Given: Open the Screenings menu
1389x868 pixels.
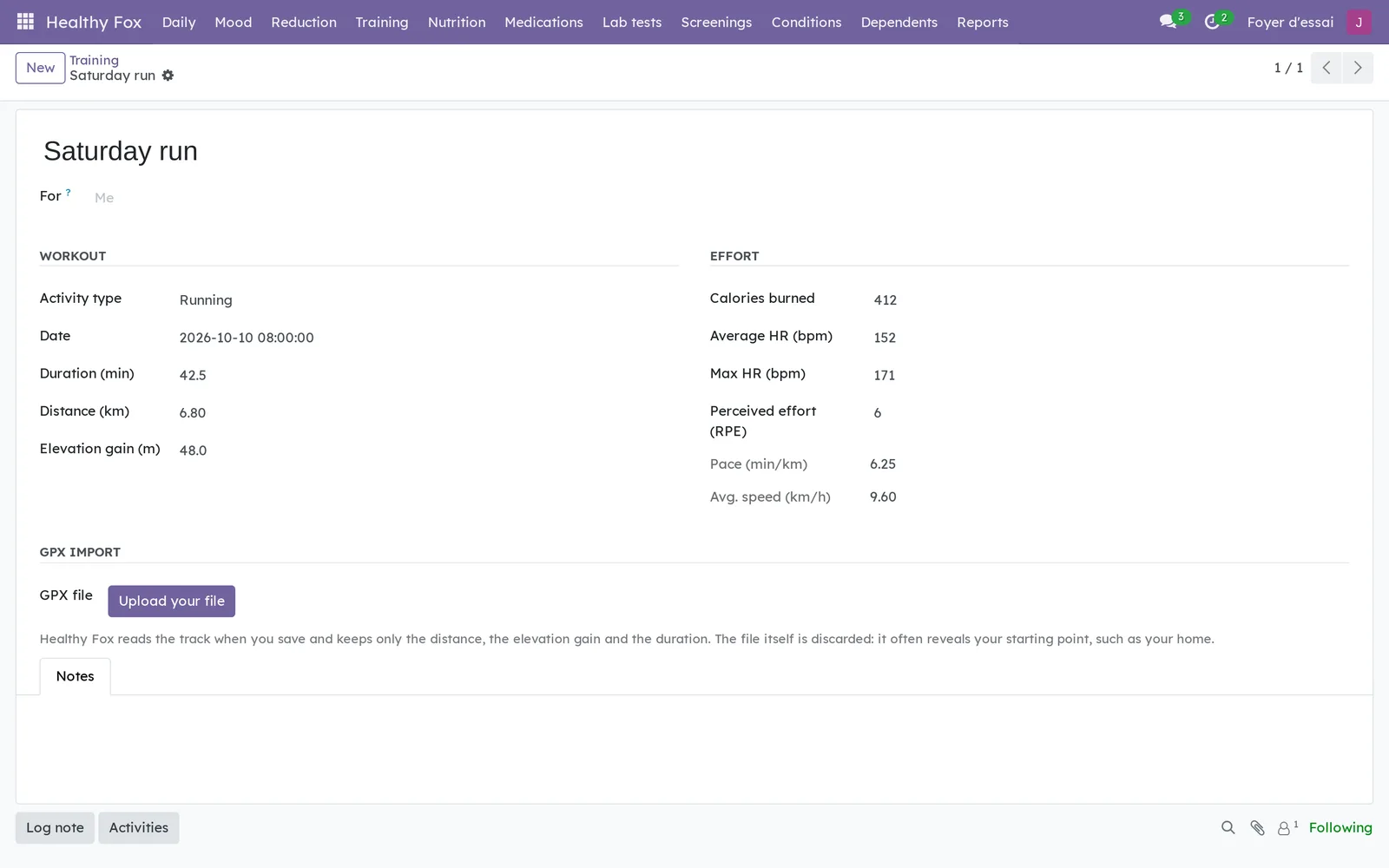Looking at the screenshot, I should (716, 22).
